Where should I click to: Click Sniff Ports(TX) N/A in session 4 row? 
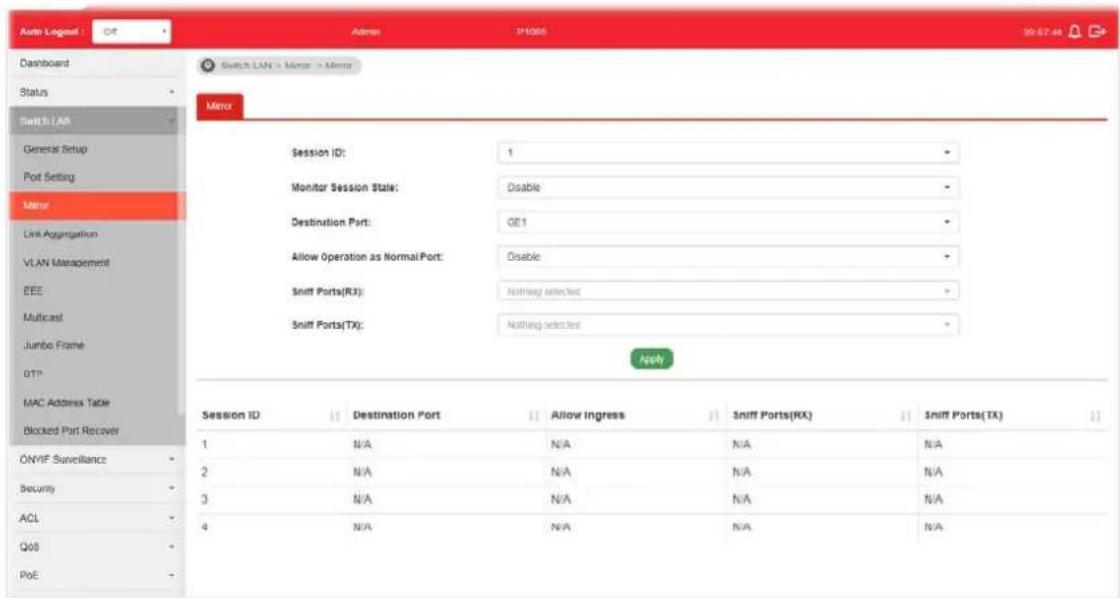point(933,527)
